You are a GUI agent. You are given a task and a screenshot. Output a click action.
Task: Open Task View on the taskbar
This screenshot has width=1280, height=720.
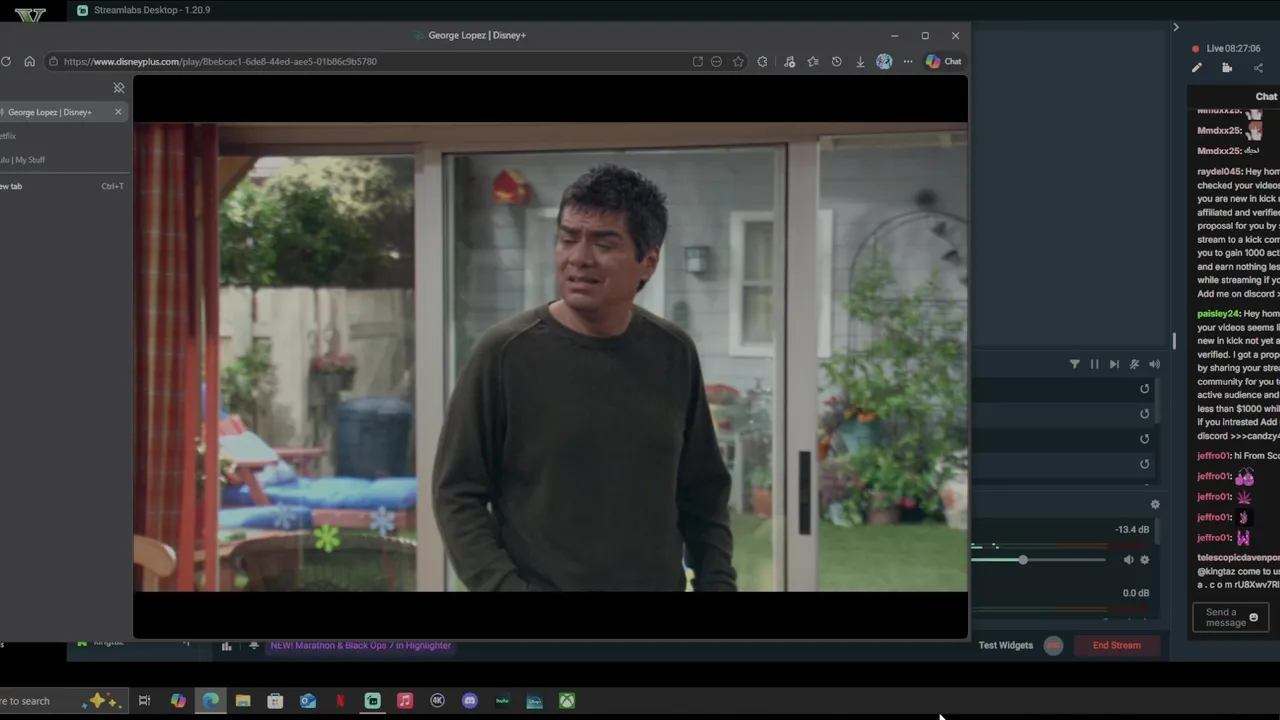144,701
